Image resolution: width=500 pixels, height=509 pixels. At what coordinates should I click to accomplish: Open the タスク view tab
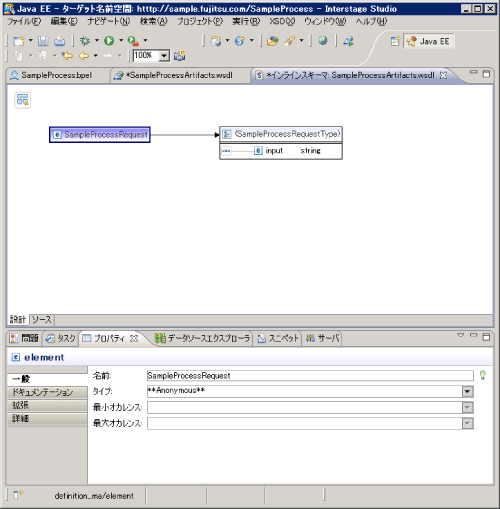pyautogui.click(x=61, y=338)
